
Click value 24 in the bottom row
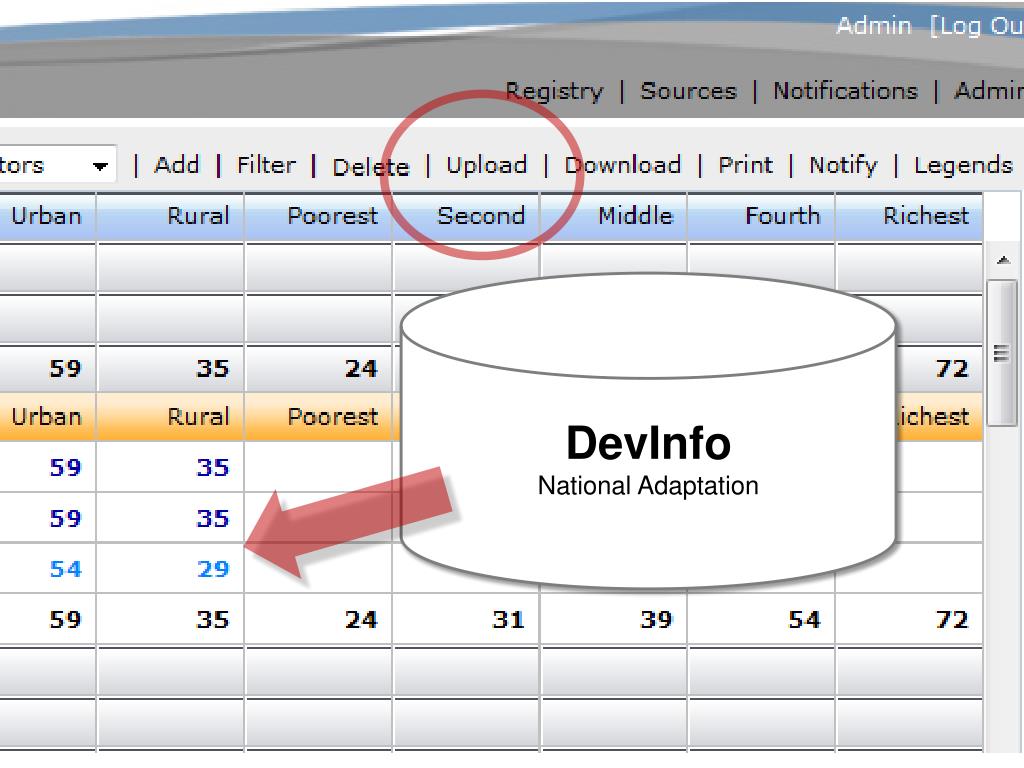[x=361, y=620]
